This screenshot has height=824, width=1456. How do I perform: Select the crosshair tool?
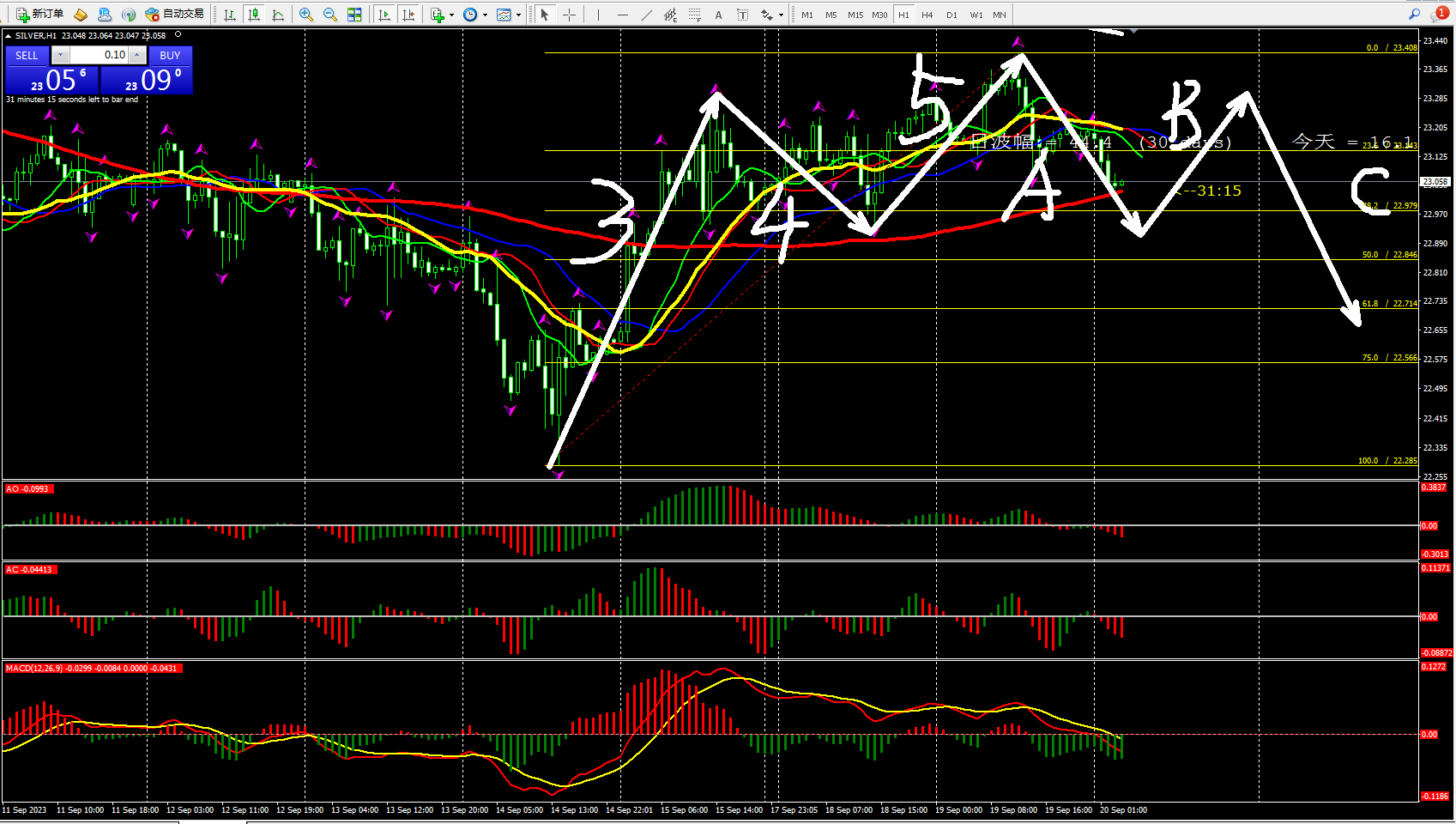[x=568, y=15]
